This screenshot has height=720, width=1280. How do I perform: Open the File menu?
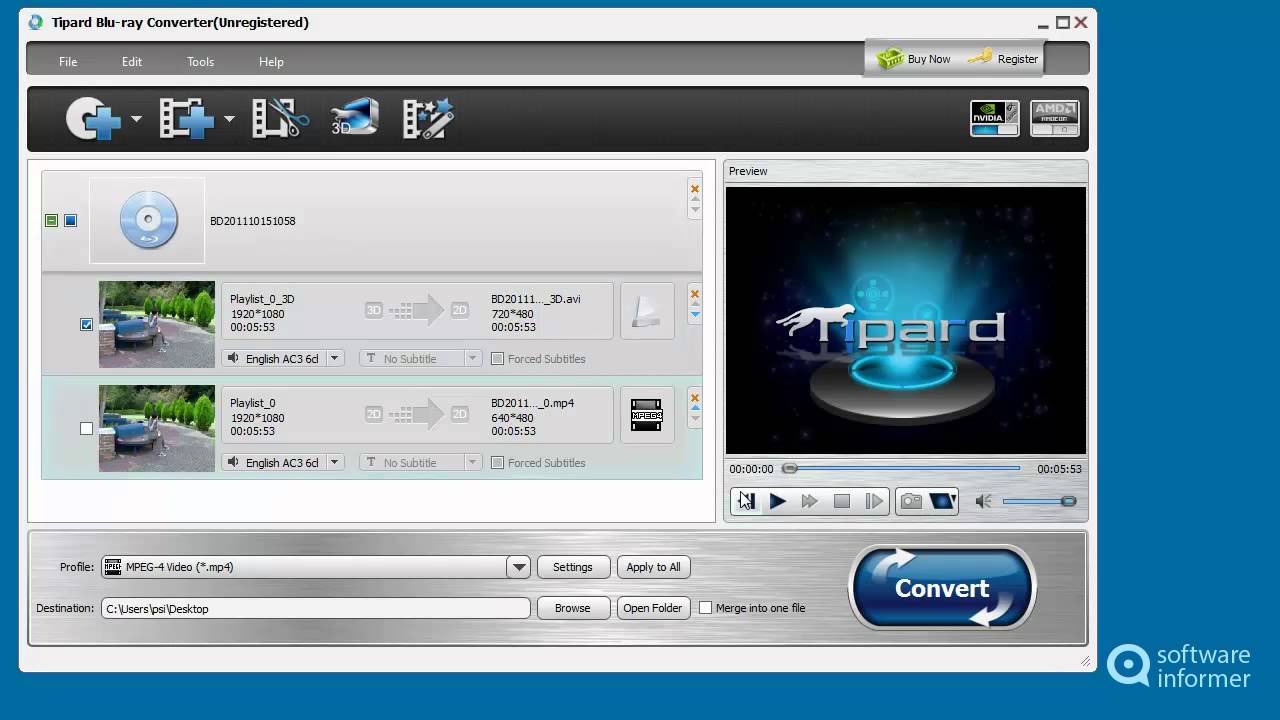68,62
